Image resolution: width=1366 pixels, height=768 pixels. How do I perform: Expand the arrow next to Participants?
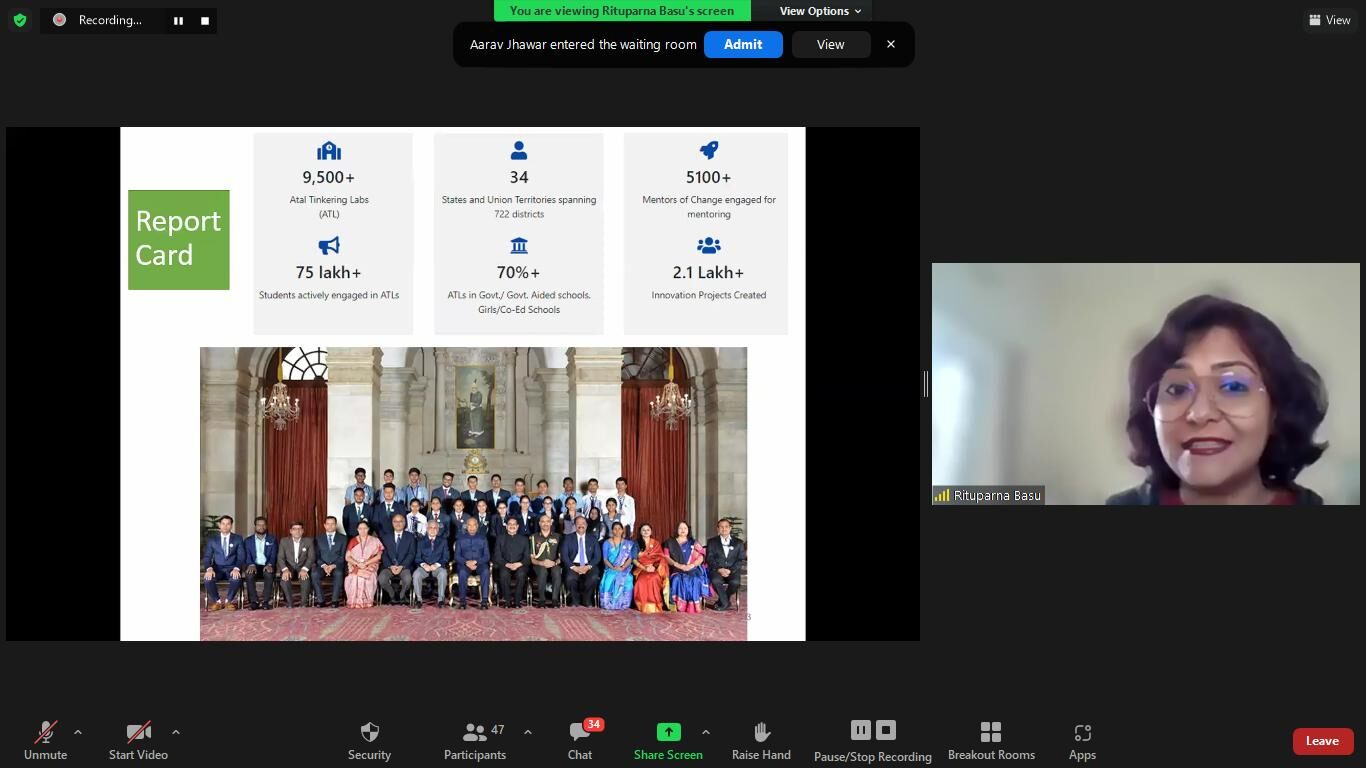click(528, 732)
